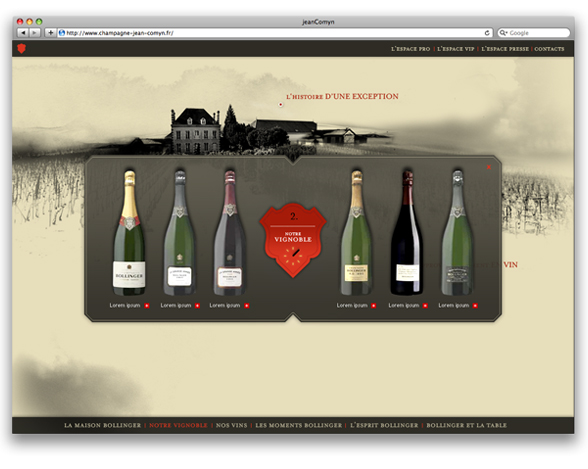Click Lorem ipsum label under third bottle
Screen dimensions: 588x469
pyautogui.click(x=225, y=306)
